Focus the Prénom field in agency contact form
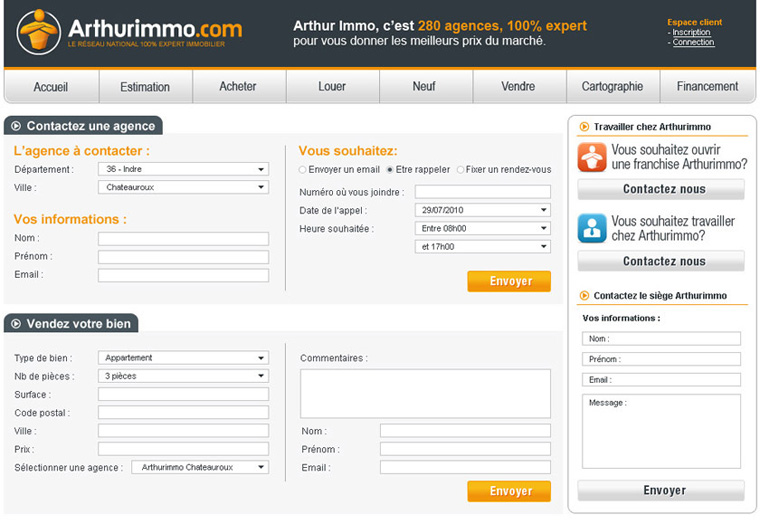Viewport: 760px width, 524px height. click(184, 257)
